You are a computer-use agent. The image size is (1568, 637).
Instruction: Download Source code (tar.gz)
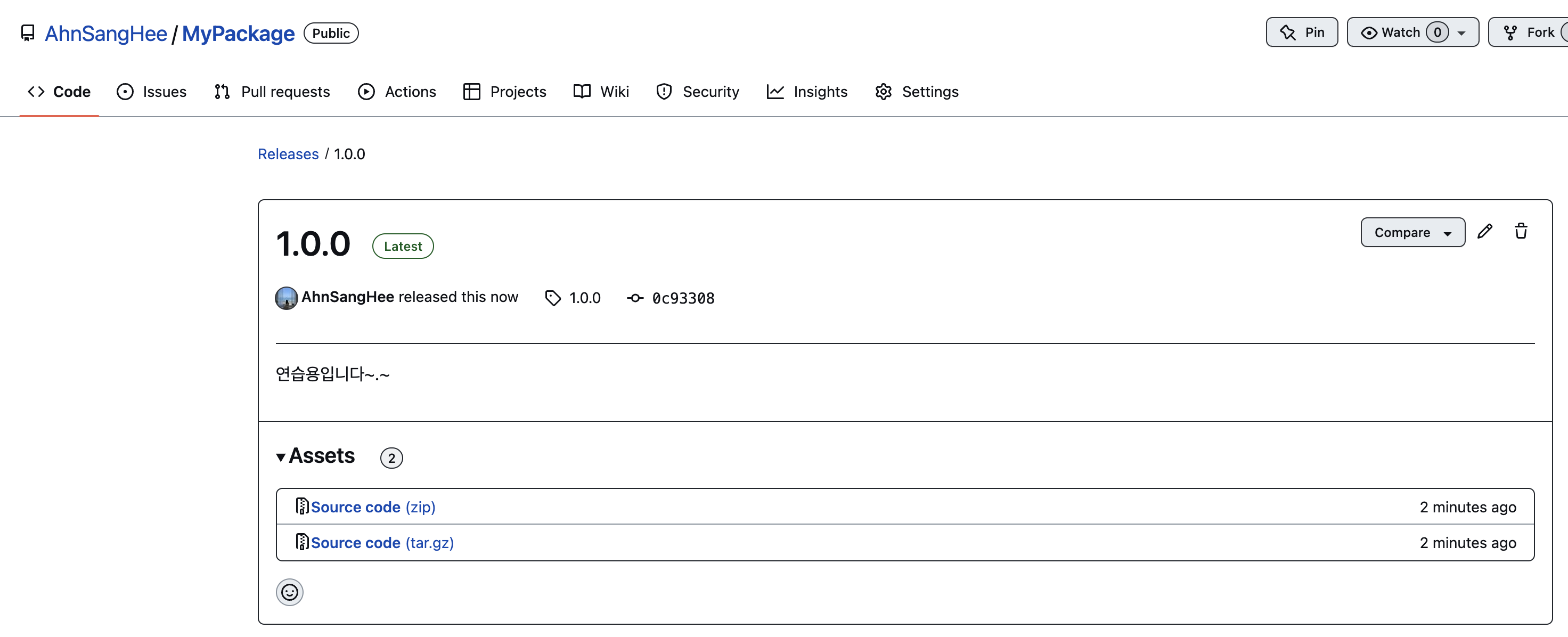pyautogui.click(x=381, y=542)
